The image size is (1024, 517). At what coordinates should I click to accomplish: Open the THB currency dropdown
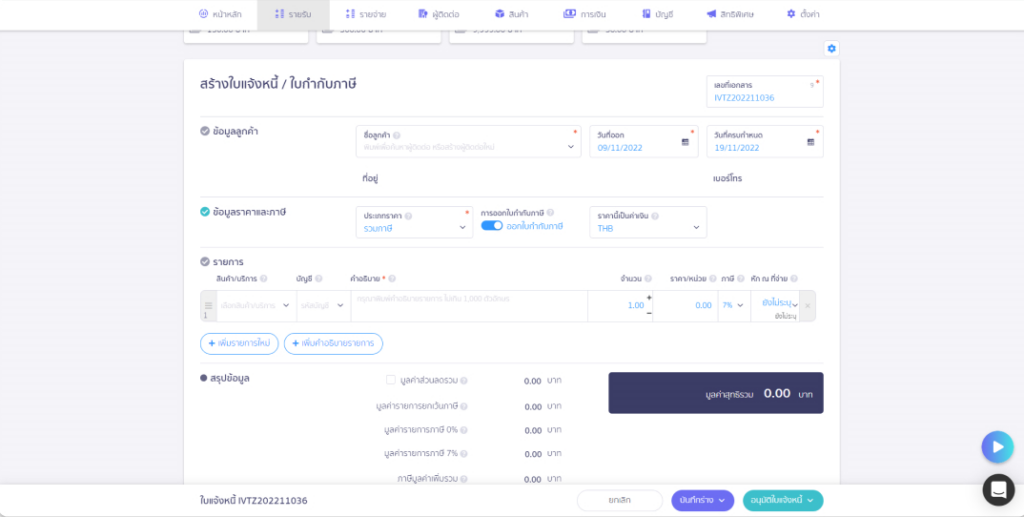tap(648, 223)
